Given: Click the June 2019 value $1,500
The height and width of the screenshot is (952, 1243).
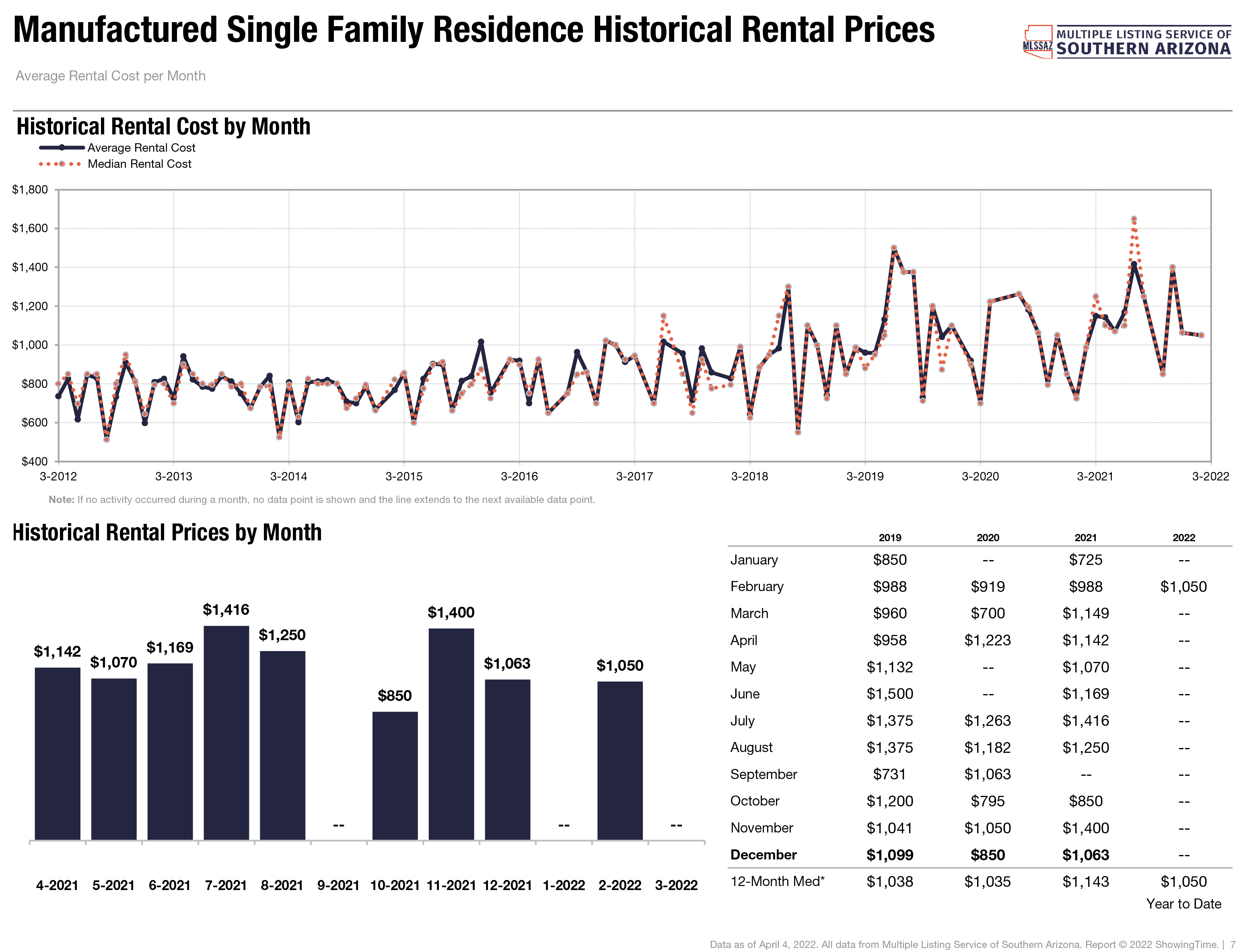Looking at the screenshot, I should coord(889,694).
